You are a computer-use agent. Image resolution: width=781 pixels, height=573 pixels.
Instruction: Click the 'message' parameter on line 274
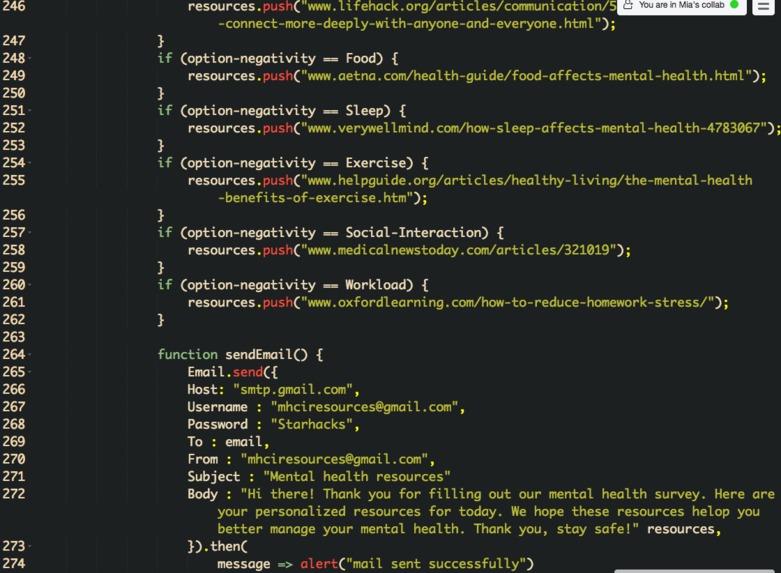point(244,564)
